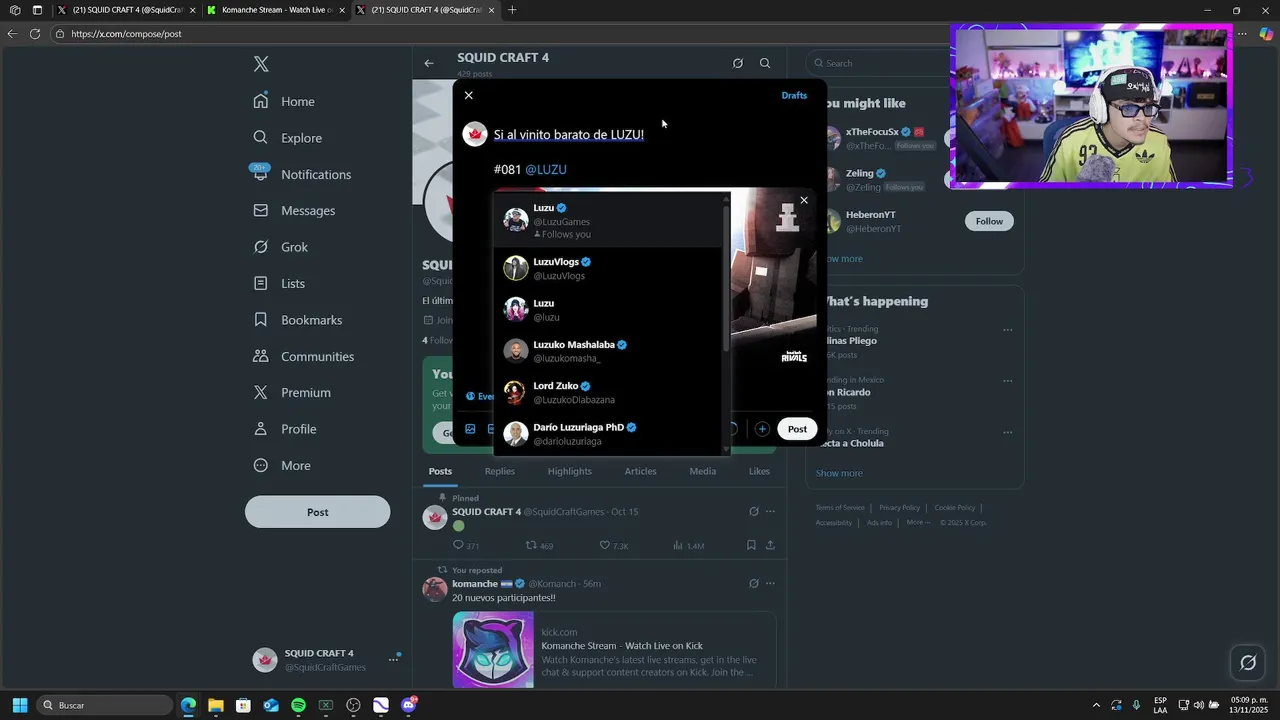
Task: Open Spotify from the taskbar
Action: [298, 705]
